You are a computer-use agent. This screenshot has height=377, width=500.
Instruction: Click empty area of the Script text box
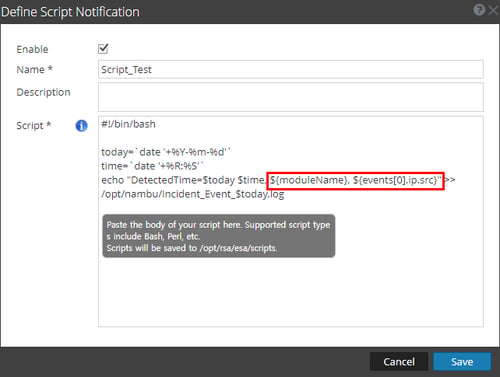coord(291,293)
